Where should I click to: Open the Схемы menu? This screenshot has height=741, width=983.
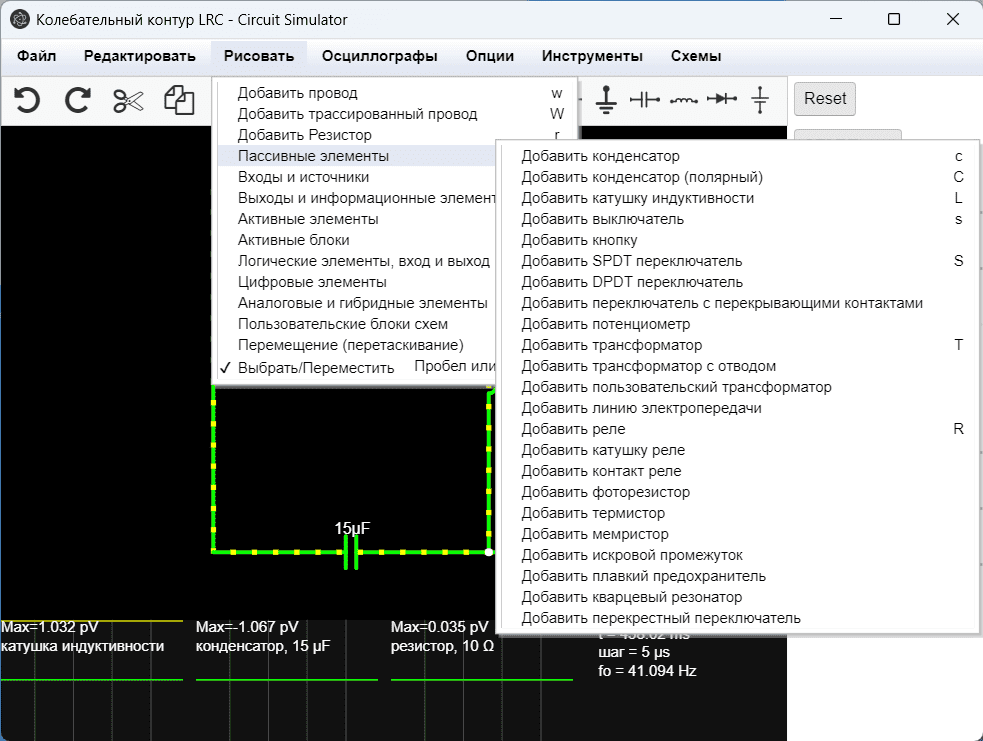(696, 56)
